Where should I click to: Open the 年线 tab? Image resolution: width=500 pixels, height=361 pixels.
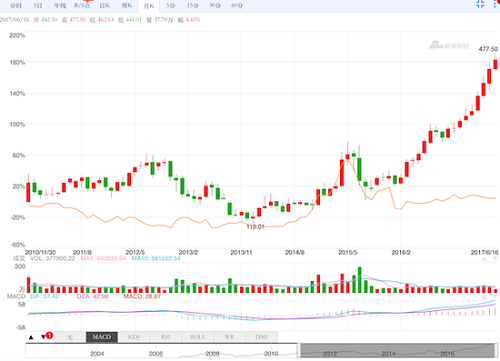[x=60, y=6]
